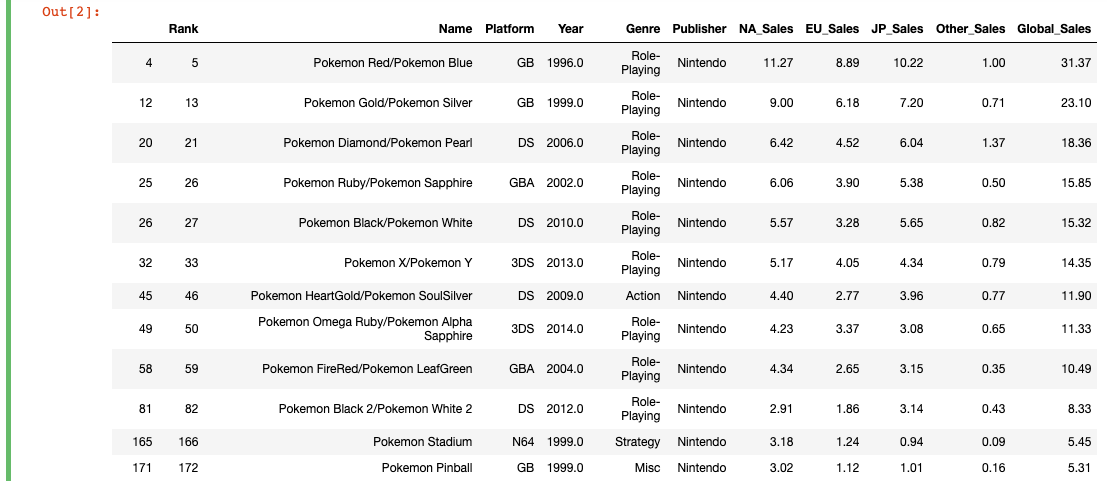Click the EU_Sales column header
The height and width of the screenshot is (481, 1107).
coord(832,29)
